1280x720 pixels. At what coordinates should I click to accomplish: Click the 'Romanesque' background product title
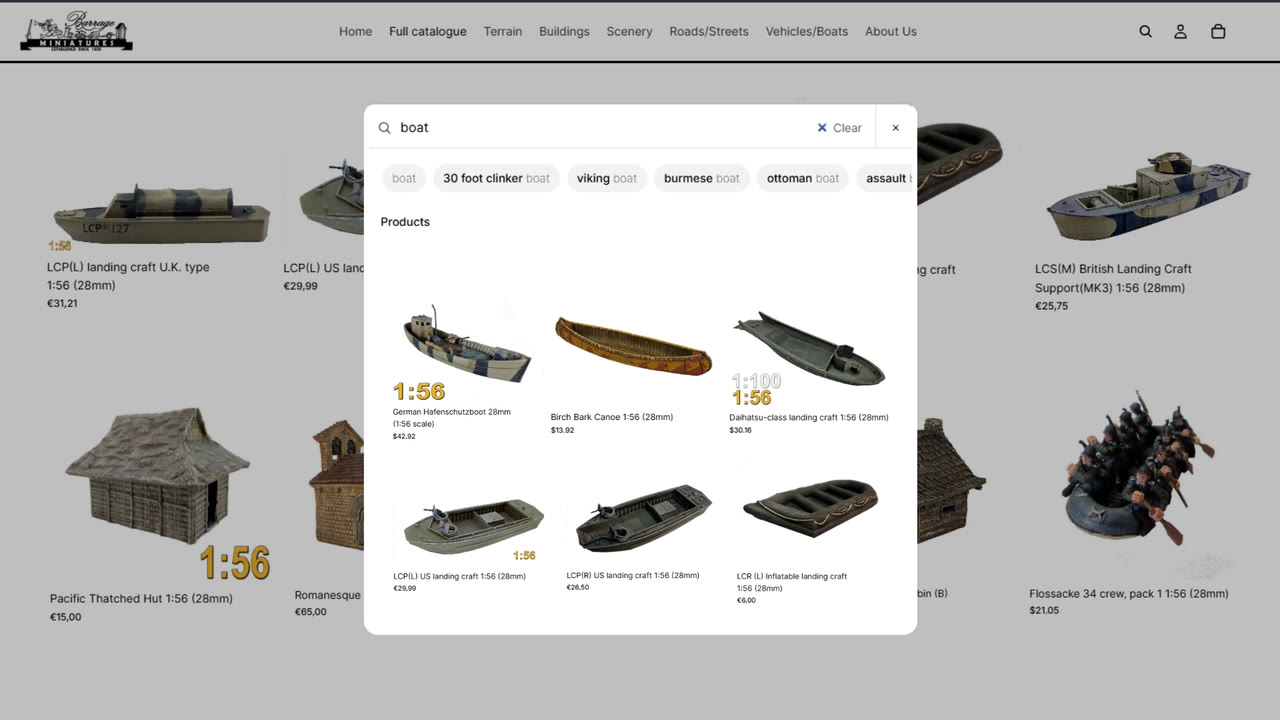(328, 596)
